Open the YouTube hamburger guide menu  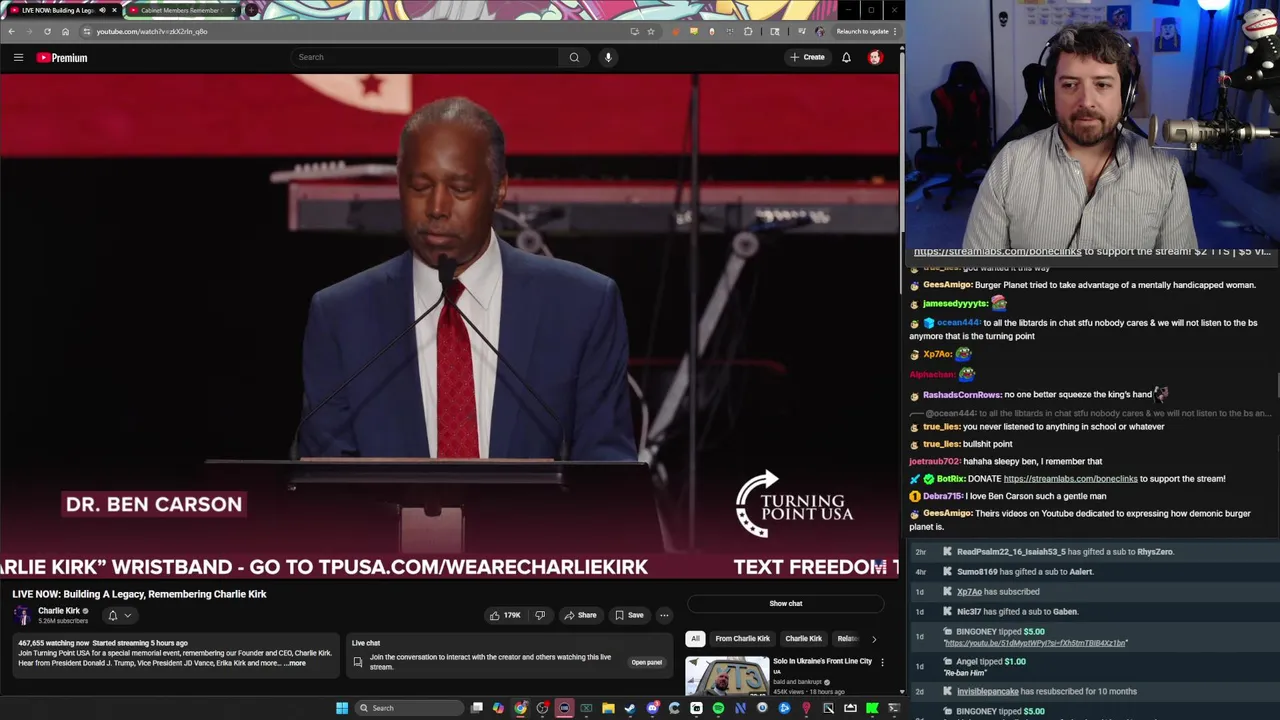click(x=18, y=58)
